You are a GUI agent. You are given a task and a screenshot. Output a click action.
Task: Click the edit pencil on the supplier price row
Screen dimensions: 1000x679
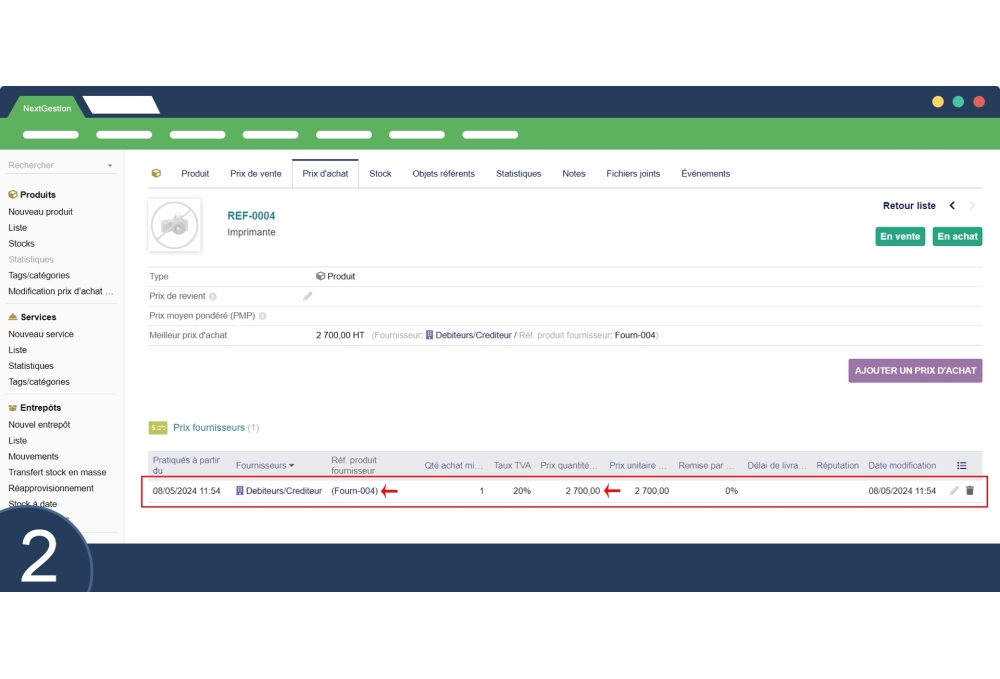[x=956, y=491]
